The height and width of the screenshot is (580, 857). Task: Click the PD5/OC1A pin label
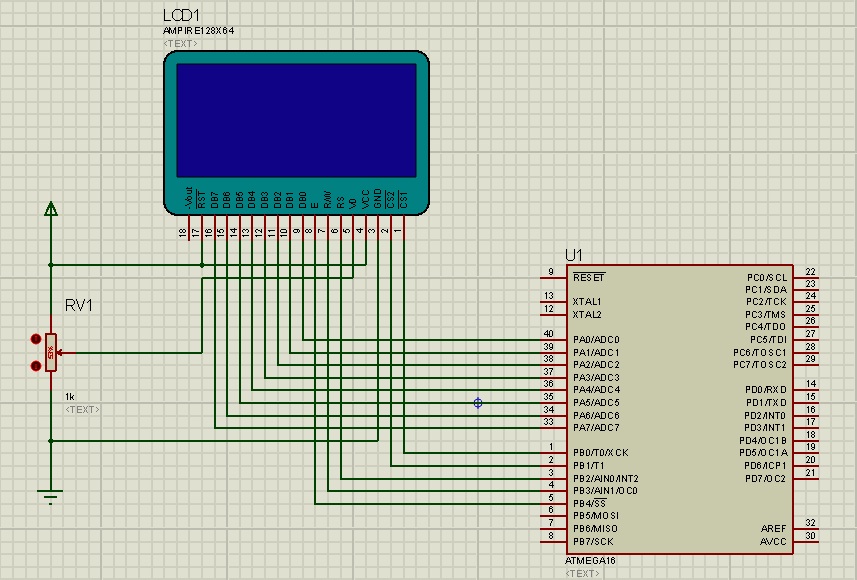point(764,453)
